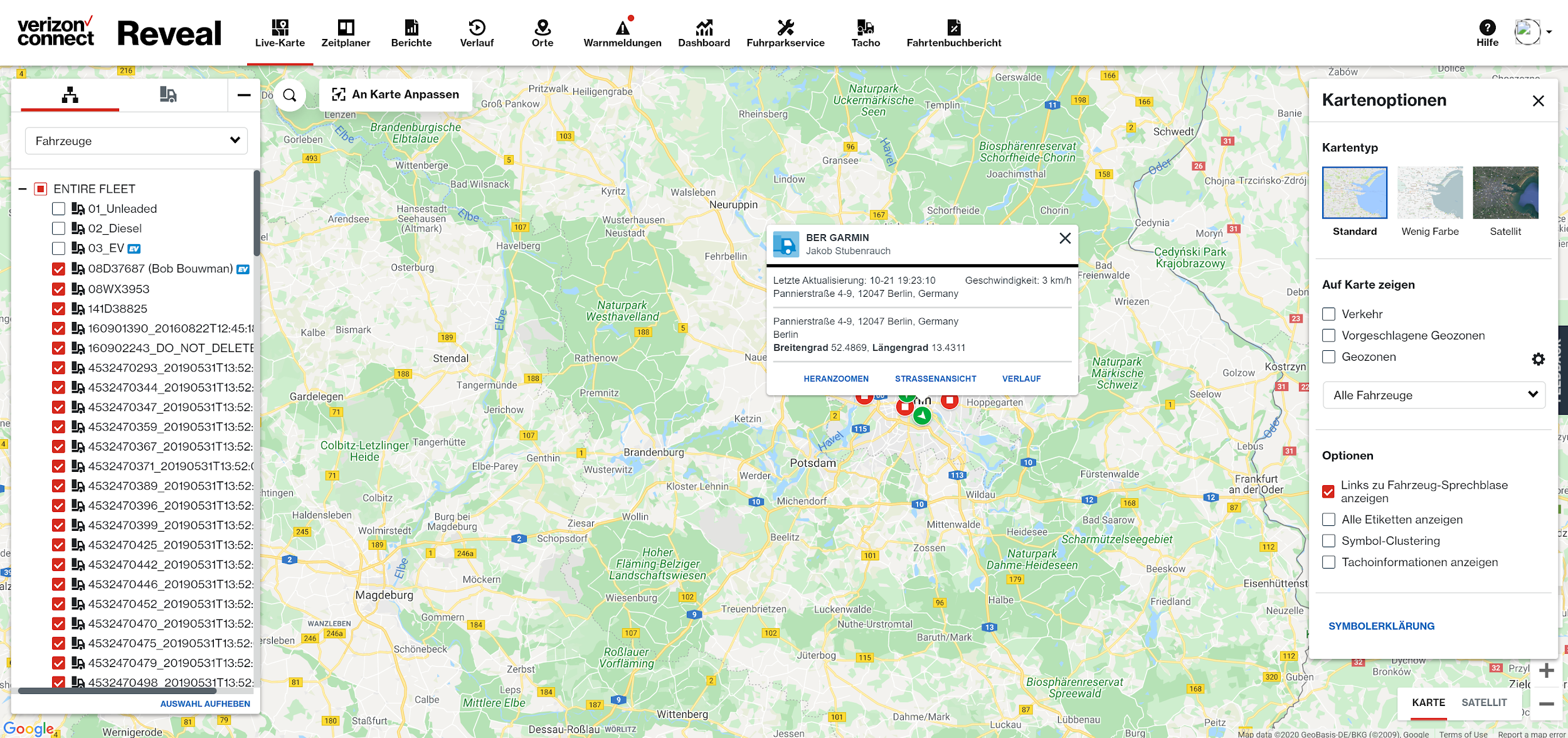Image resolution: width=1568 pixels, height=738 pixels.
Task: Click the Verizon Connect logo
Action: pyautogui.click(x=56, y=31)
